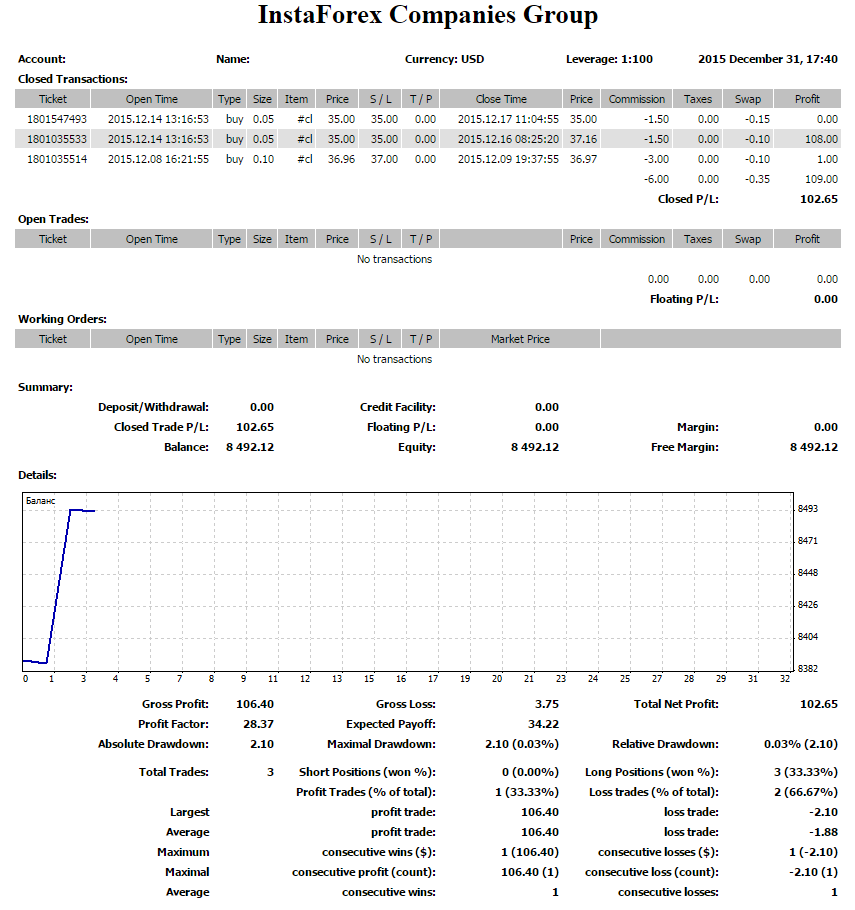Click the "Working Orders:" section heading
Viewport: 855px width, 910px height.
pyautogui.click(x=62, y=319)
